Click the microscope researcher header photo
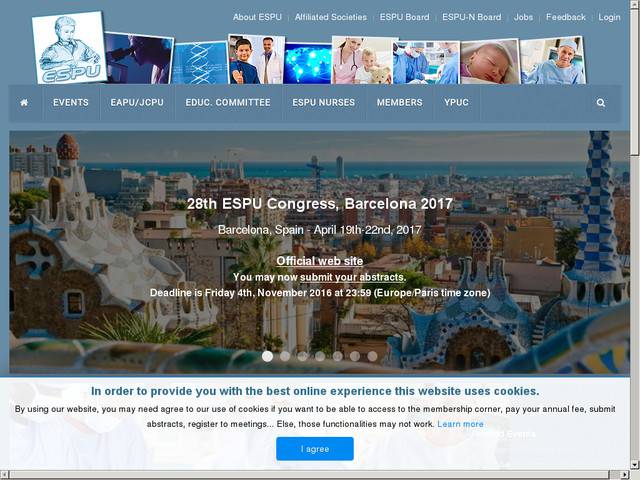The height and width of the screenshot is (480, 640). pos(139,58)
